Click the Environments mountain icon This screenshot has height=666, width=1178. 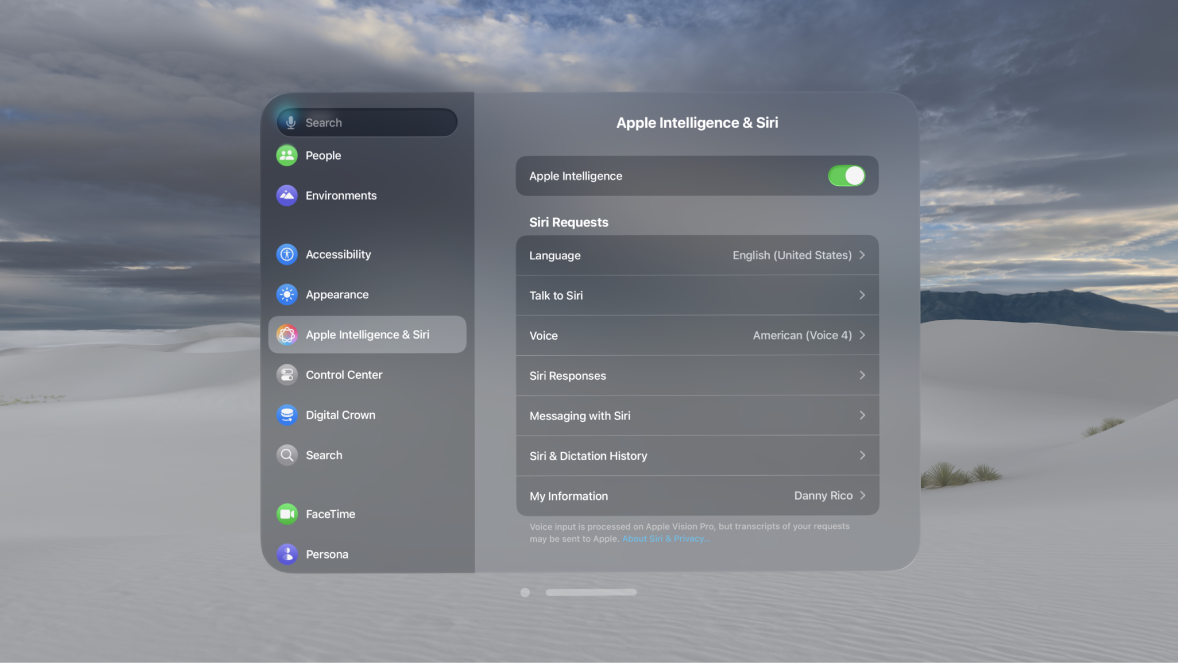click(x=287, y=195)
